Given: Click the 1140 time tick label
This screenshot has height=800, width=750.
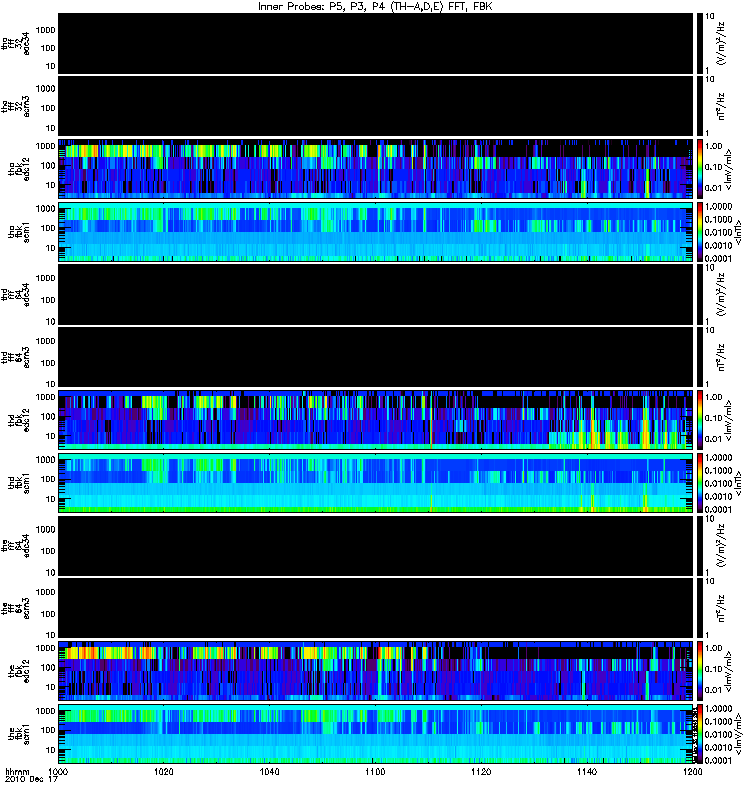Looking at the screenshot, I should [587, 771].
